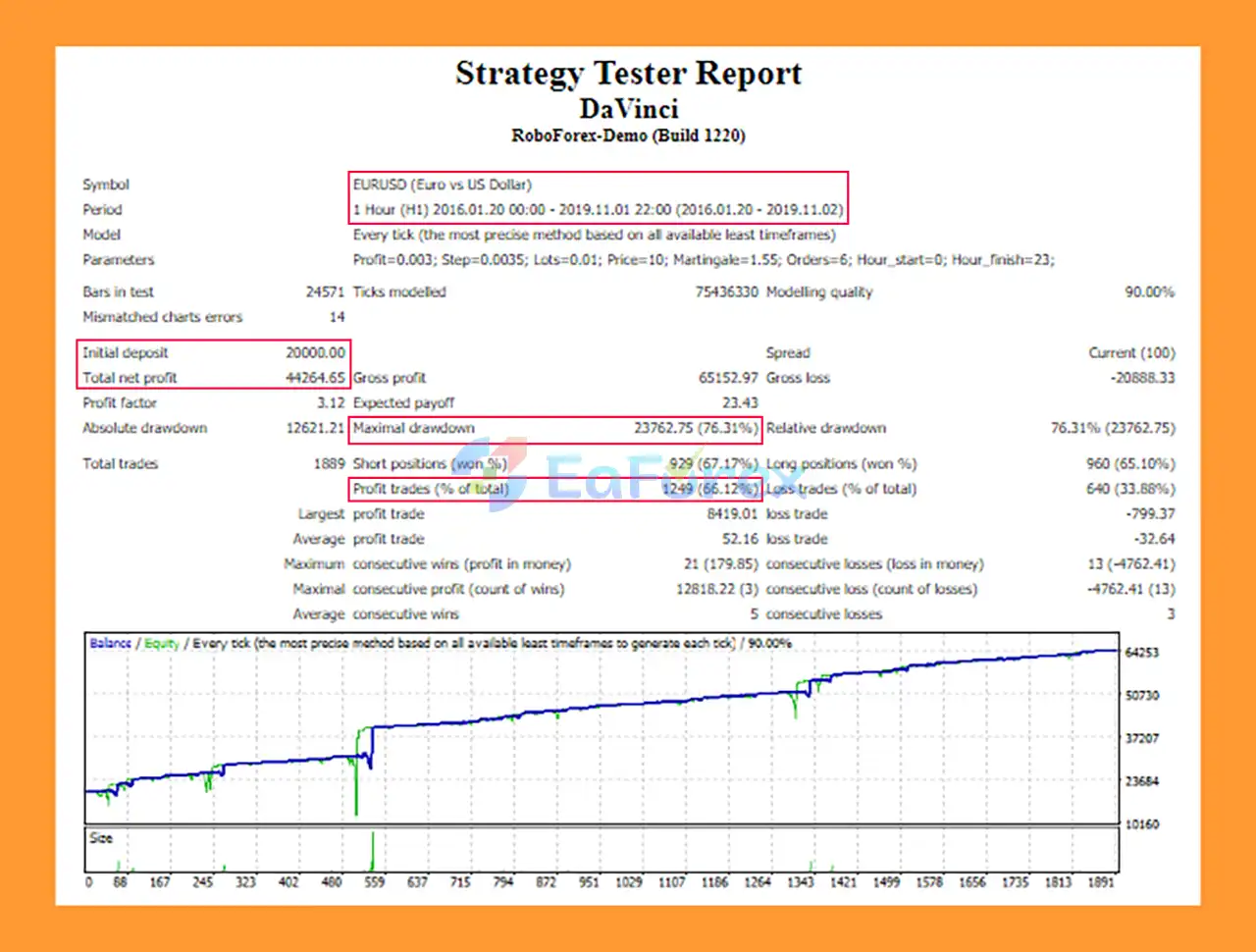Click the Gross profit value 65152.97
The image size is (1256, 952).
click(727, 378)
